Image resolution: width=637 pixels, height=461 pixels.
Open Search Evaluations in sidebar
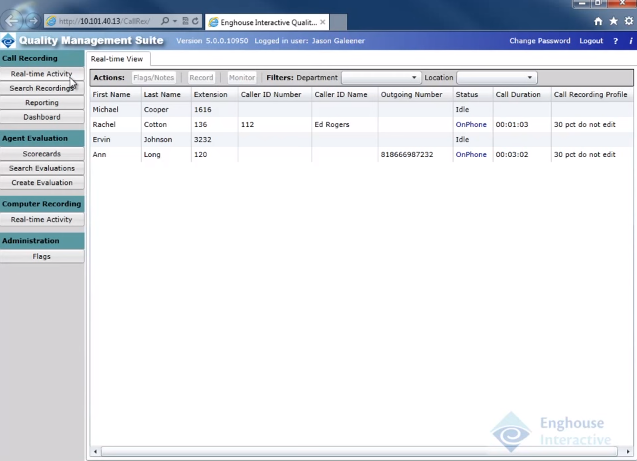pyautogui.click(x=42, y=168)
